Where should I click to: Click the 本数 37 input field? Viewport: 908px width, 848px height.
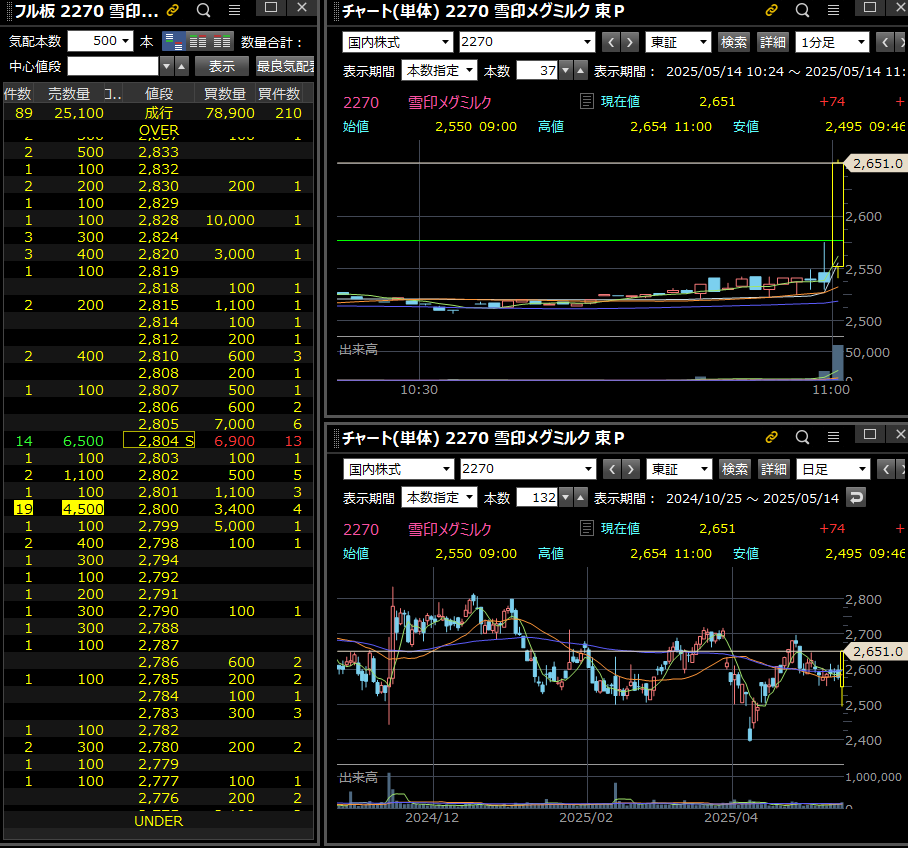click(537, 71)
